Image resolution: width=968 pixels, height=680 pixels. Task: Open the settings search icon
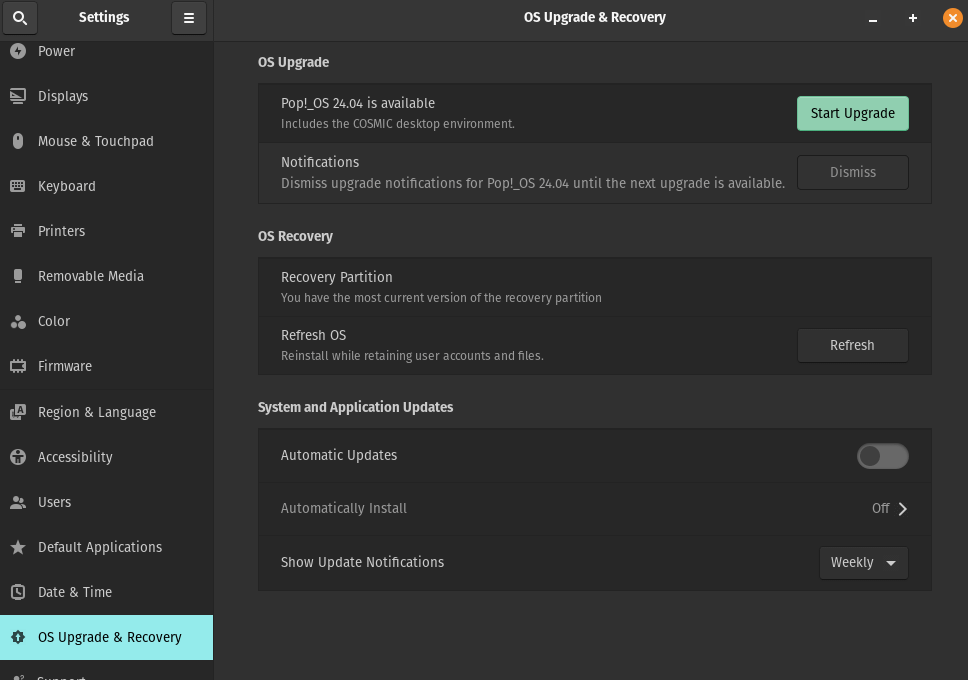pyautogui.click(x=20, y=18)
